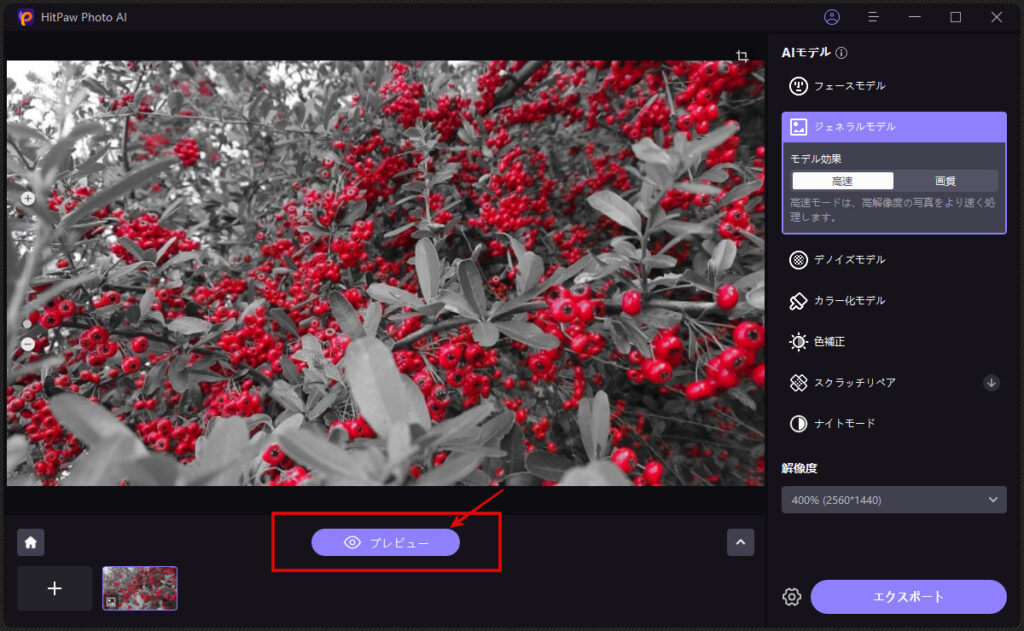Click the zoom out minus icon

[28, 344]
